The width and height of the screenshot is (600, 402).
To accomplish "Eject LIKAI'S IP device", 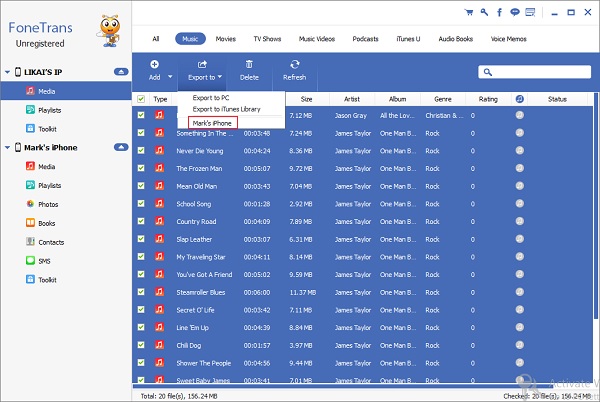I will [121, 73].
